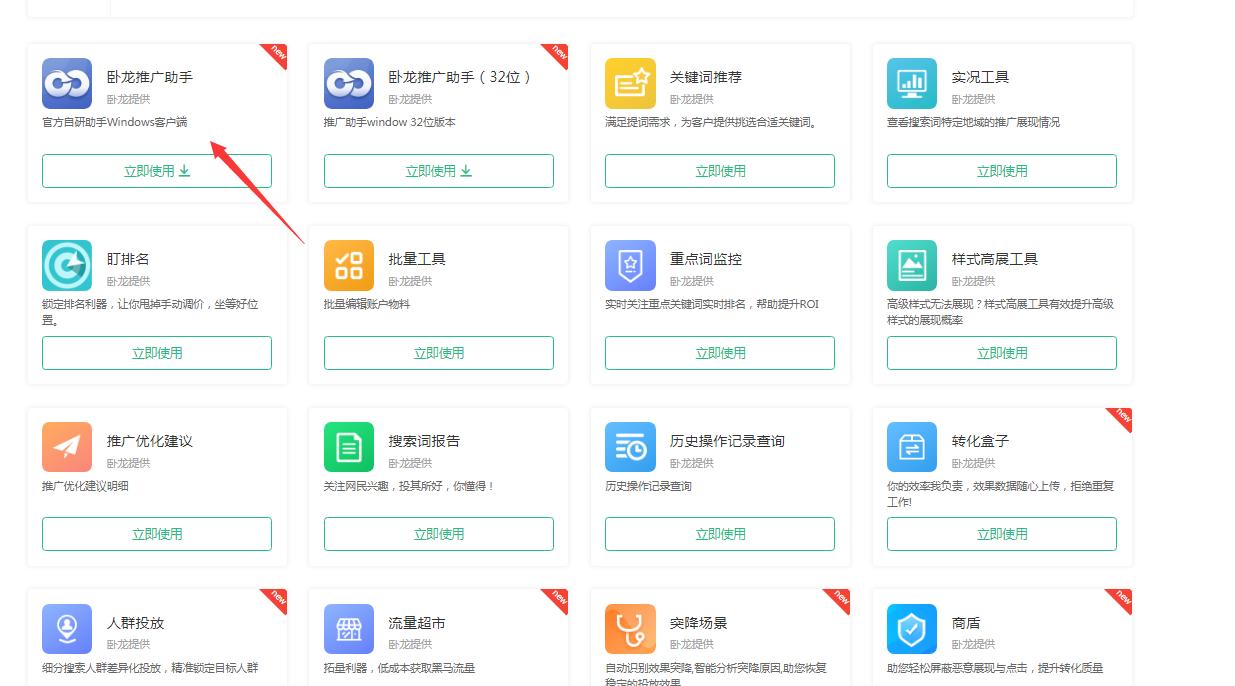Click the 样式高展工具 image icon
Screen dimensions: 1235x686
912,266
